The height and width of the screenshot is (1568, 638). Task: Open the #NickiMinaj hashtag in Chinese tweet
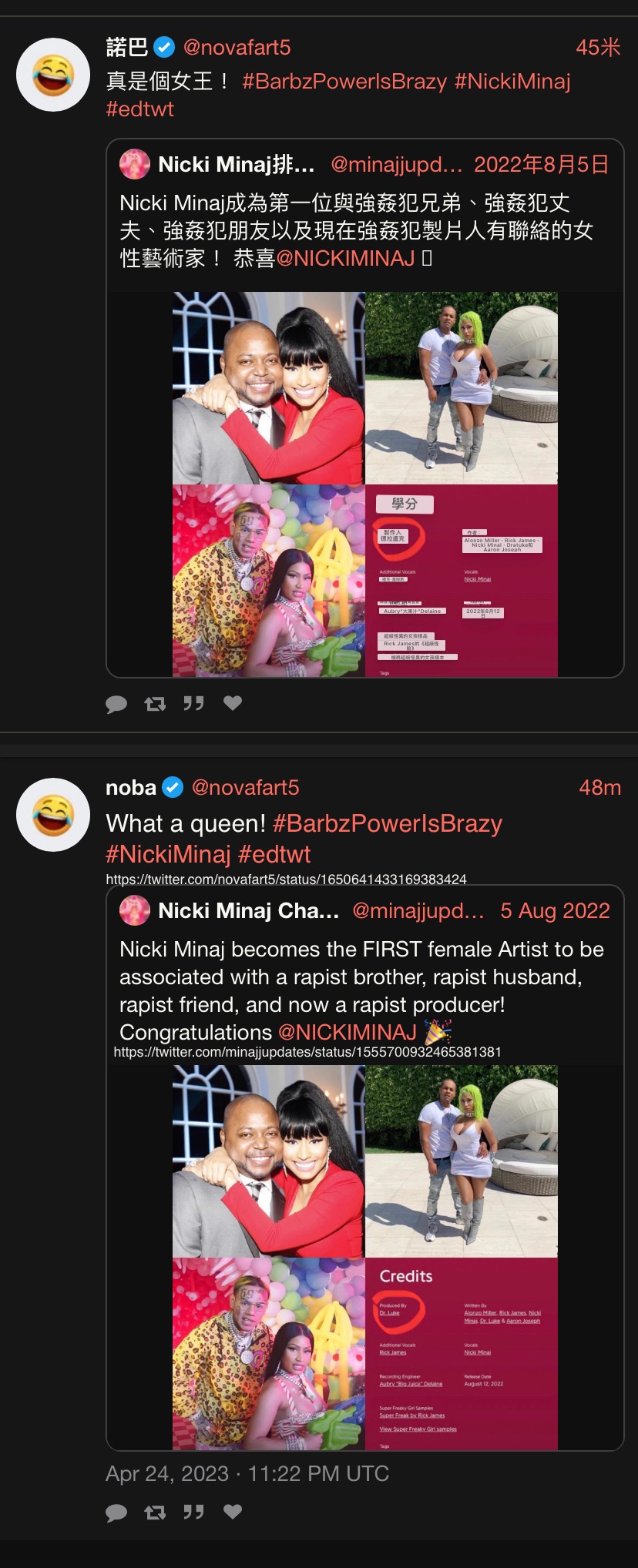512,82
